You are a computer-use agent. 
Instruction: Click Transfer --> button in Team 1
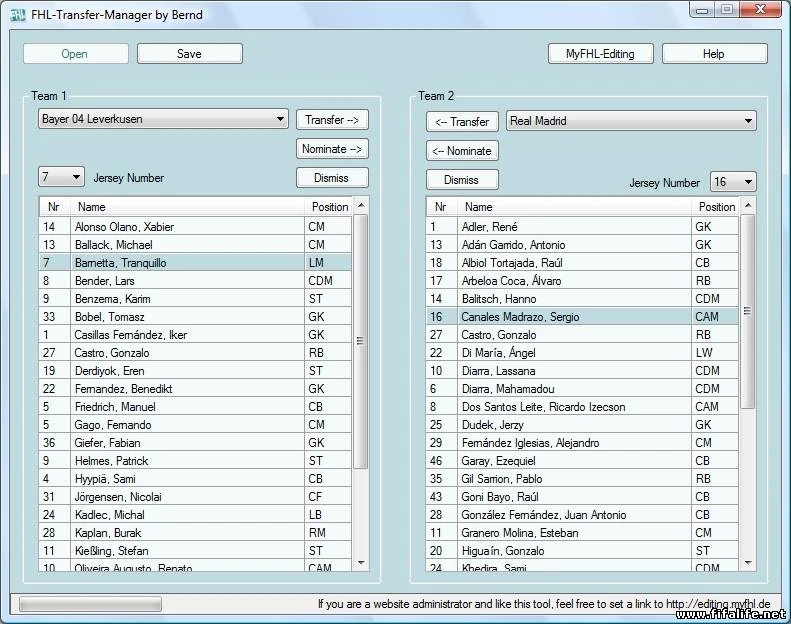point(332,120)
